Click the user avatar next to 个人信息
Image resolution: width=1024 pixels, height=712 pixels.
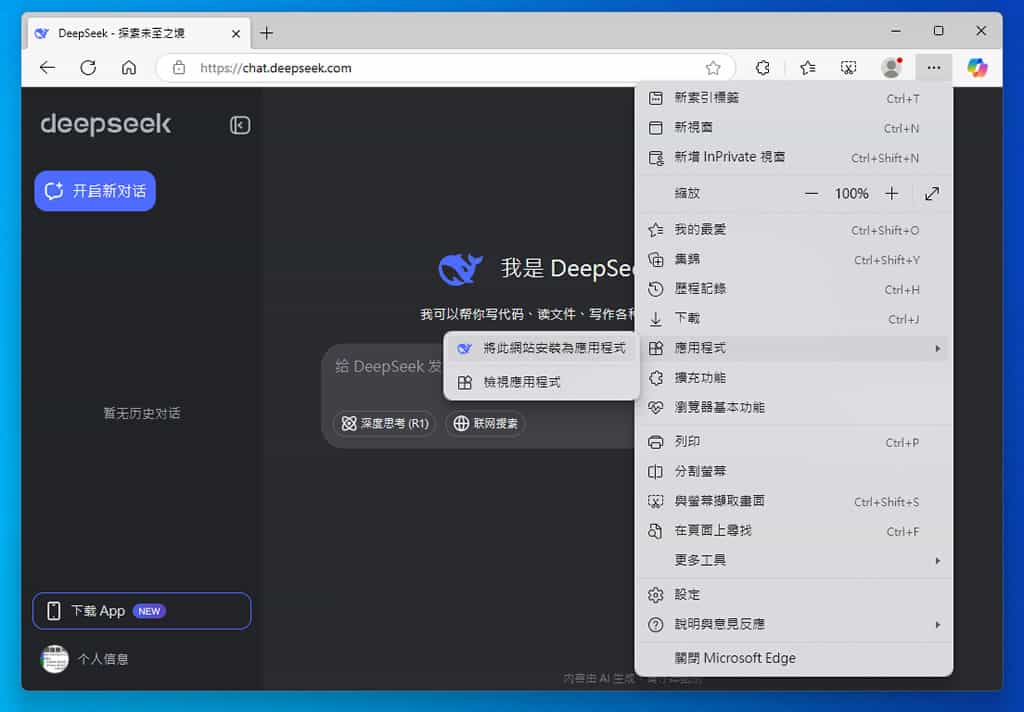point(55,658)
